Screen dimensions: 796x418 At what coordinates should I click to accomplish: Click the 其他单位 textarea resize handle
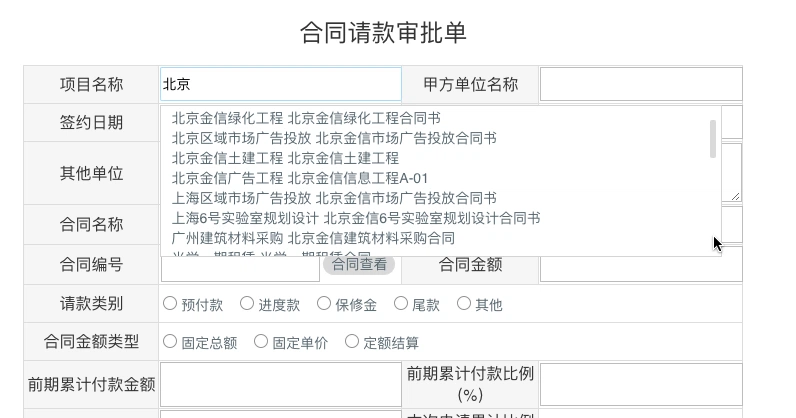pos(736,196)
